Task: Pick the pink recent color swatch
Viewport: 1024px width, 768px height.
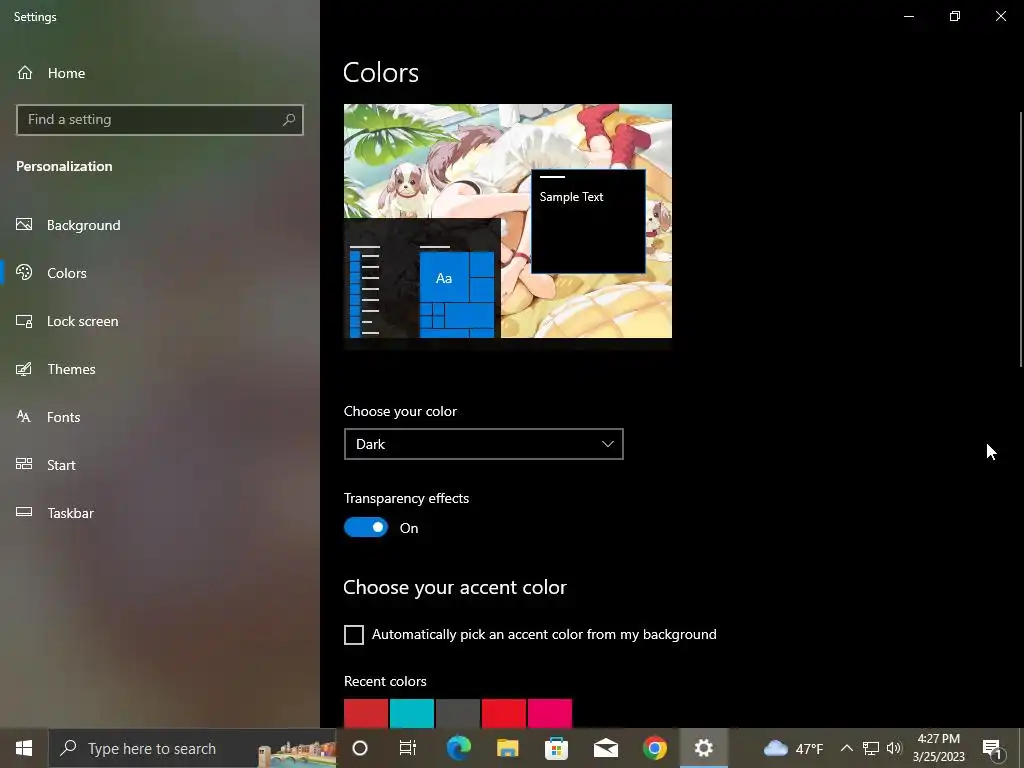Action: coord(550,714)
